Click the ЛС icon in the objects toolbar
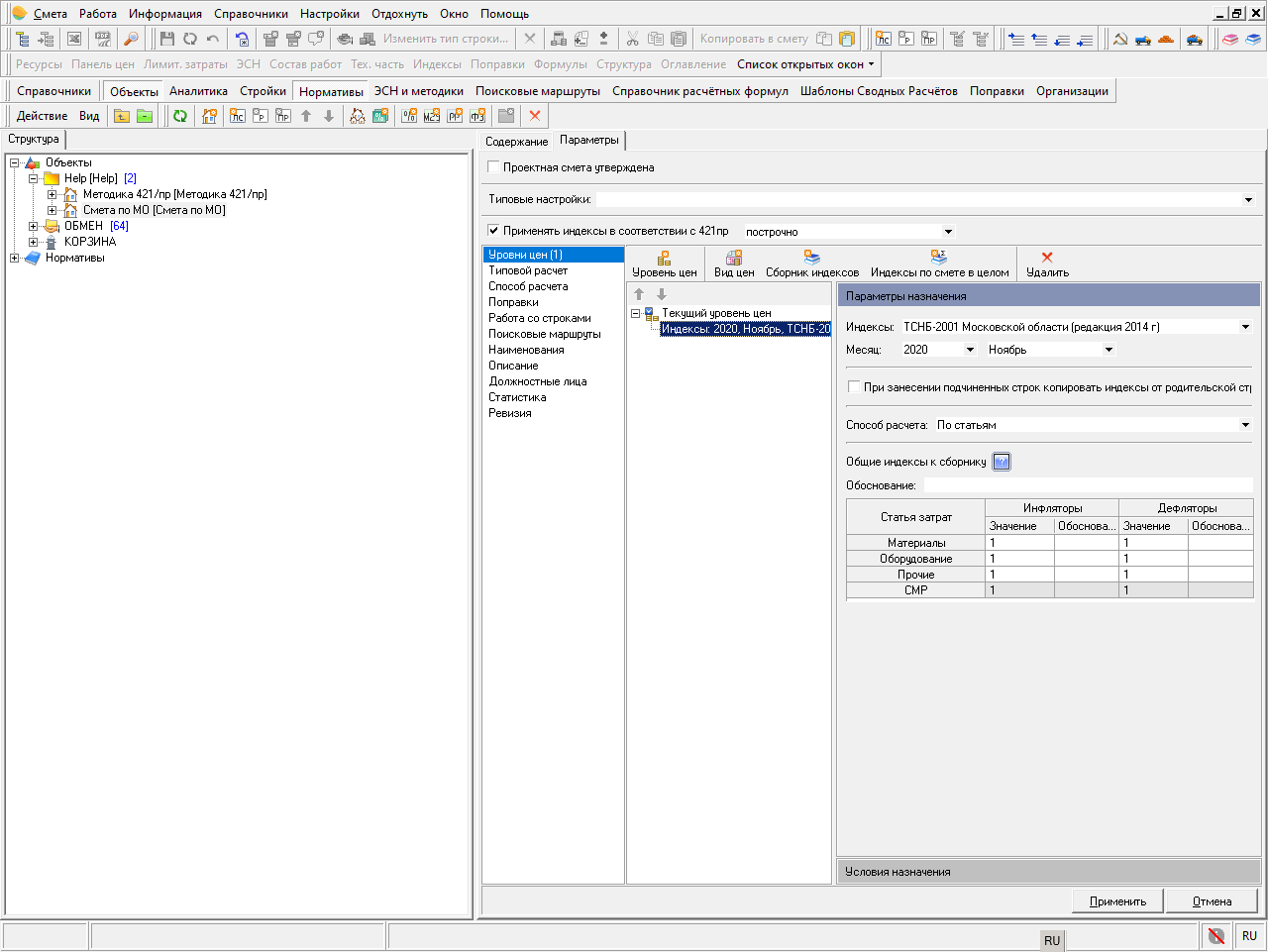 coord(237,116)
